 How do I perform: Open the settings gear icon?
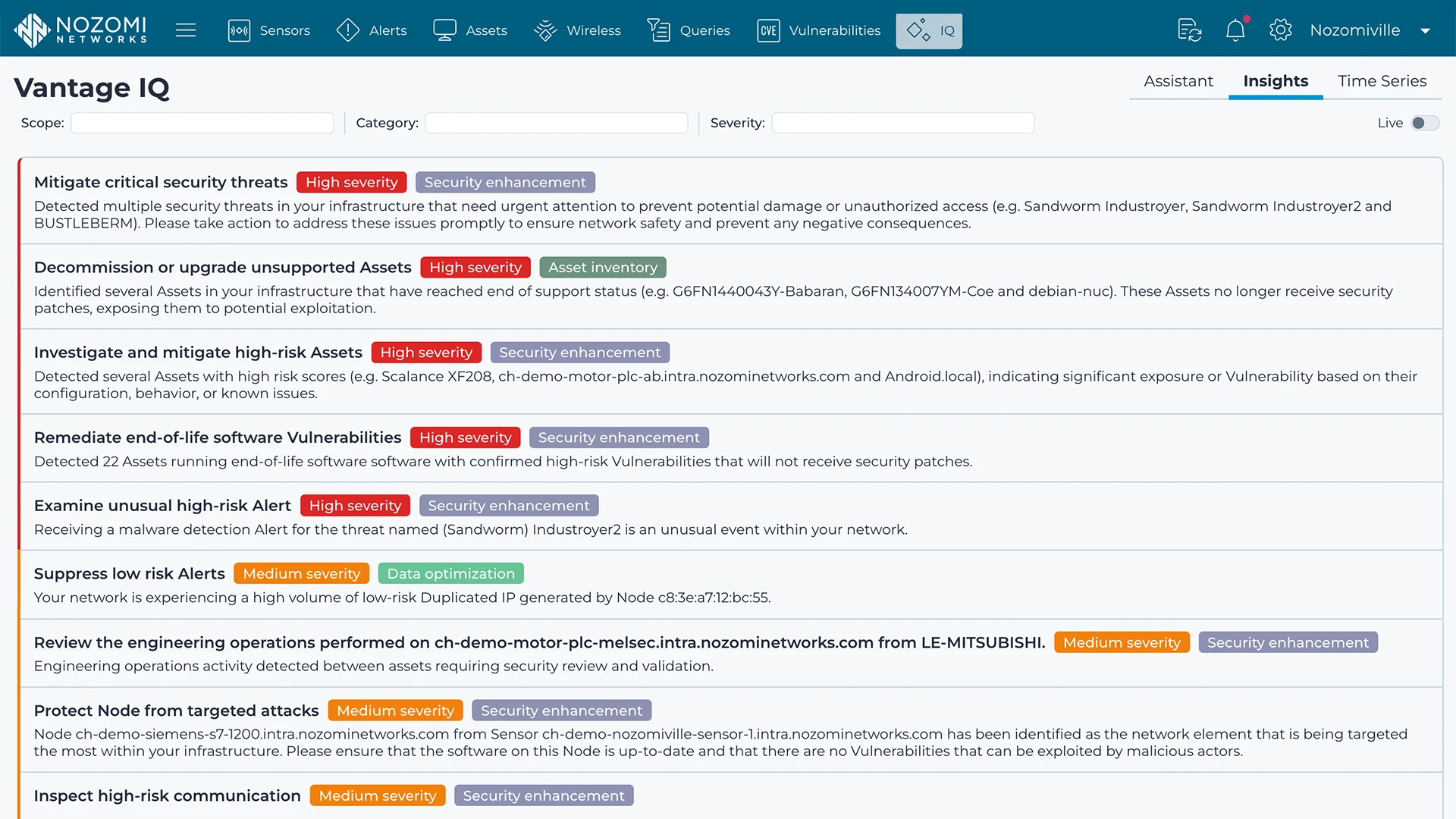[x=1280, y=30]
